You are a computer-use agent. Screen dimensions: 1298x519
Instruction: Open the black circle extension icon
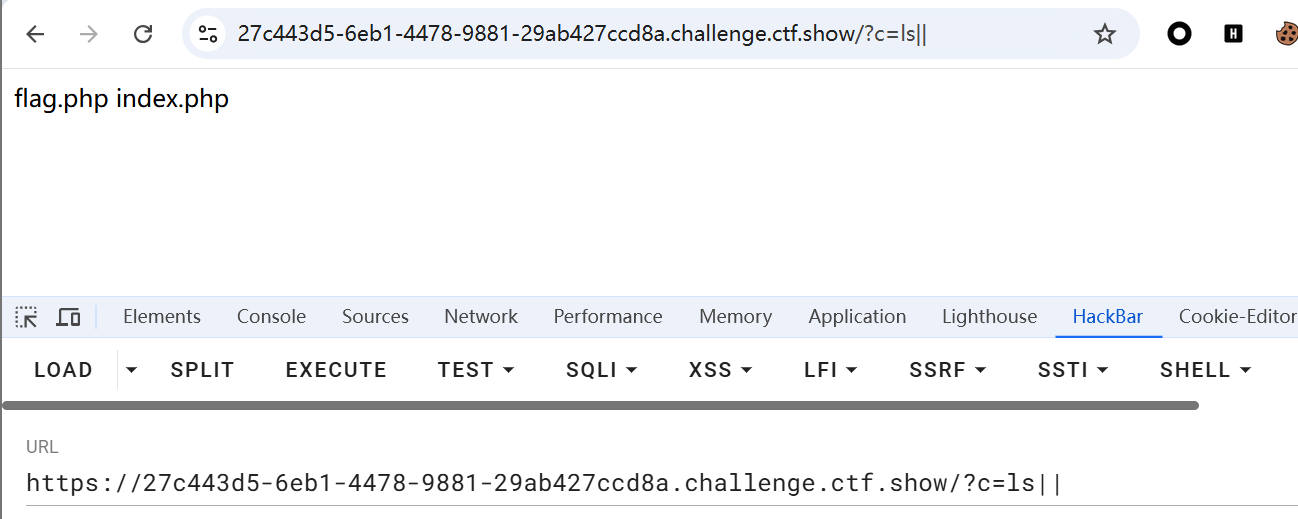pyautogui.click(x=1180, y=34)
